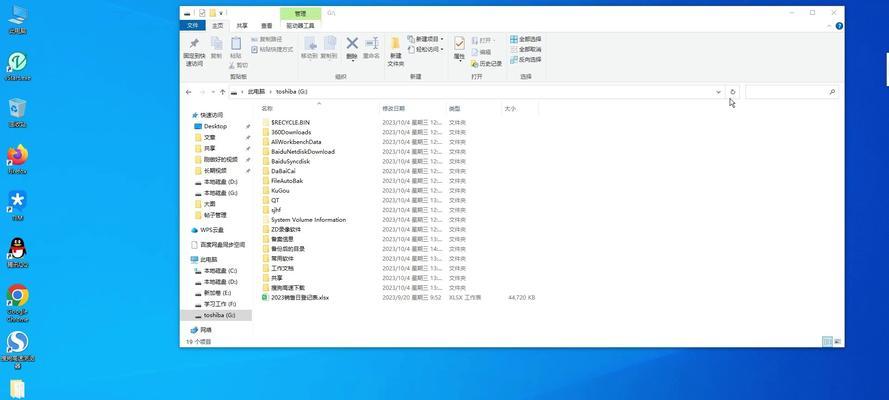Open the New item (新建项目) dropdown
Viewport: 889px width, 400px height.
click(x=426, y=39)
